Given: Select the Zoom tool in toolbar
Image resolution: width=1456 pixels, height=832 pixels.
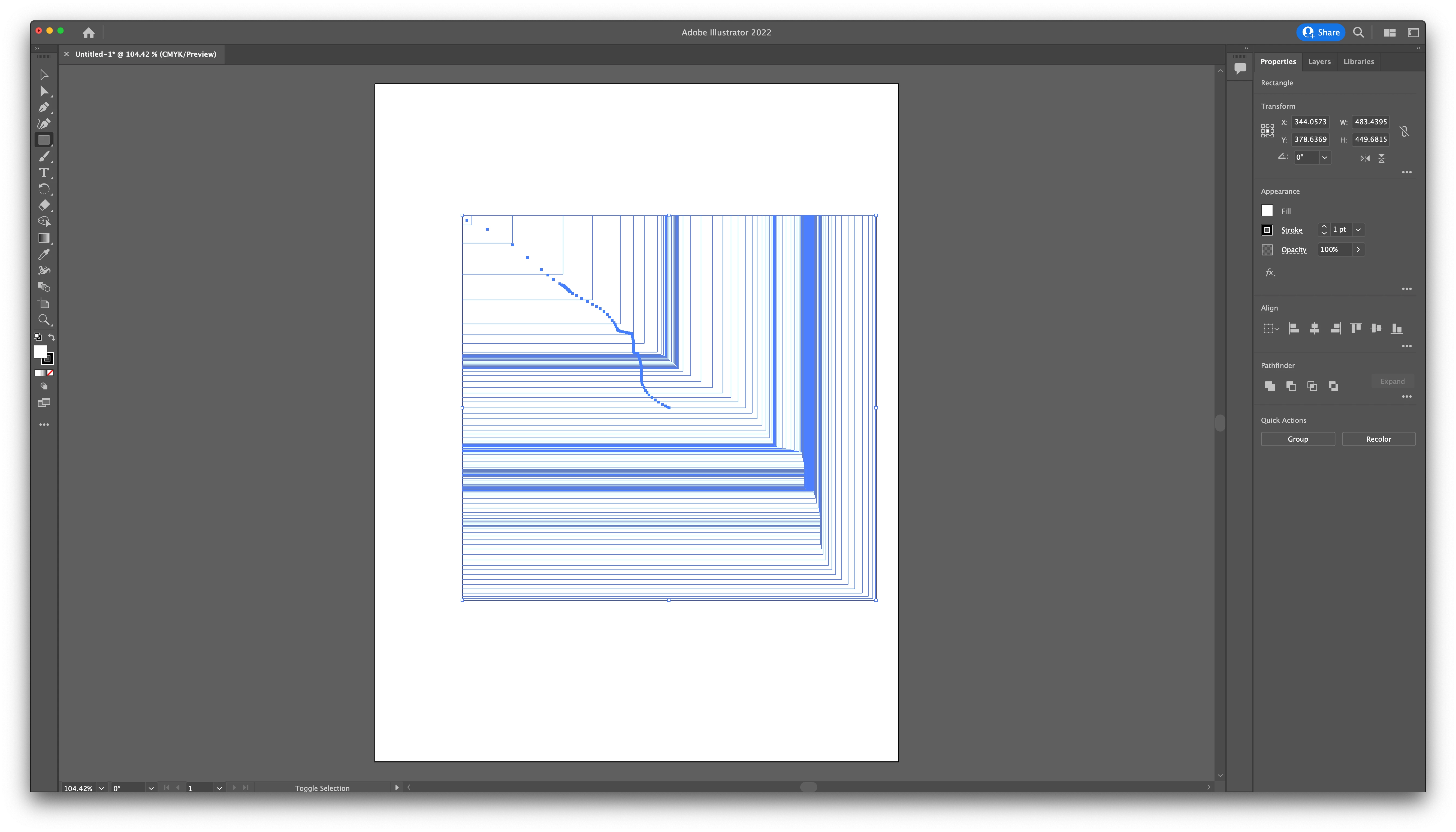Looking at the screenshot, I should 44,320.
